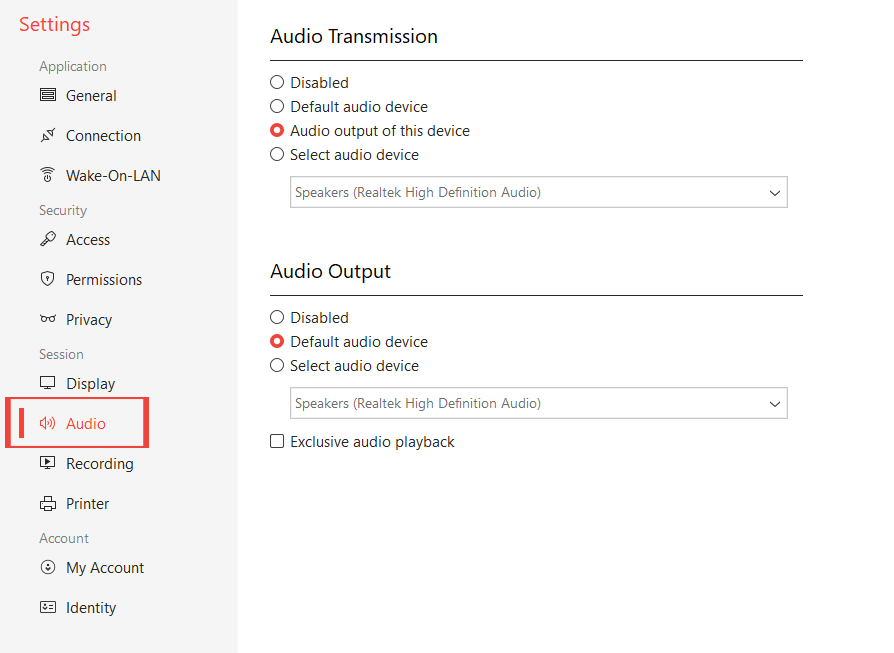The width and height of the screenshot is (894, 653).
Task: Select Default audio device for Audio Transmission
Action: coord(278,107)
